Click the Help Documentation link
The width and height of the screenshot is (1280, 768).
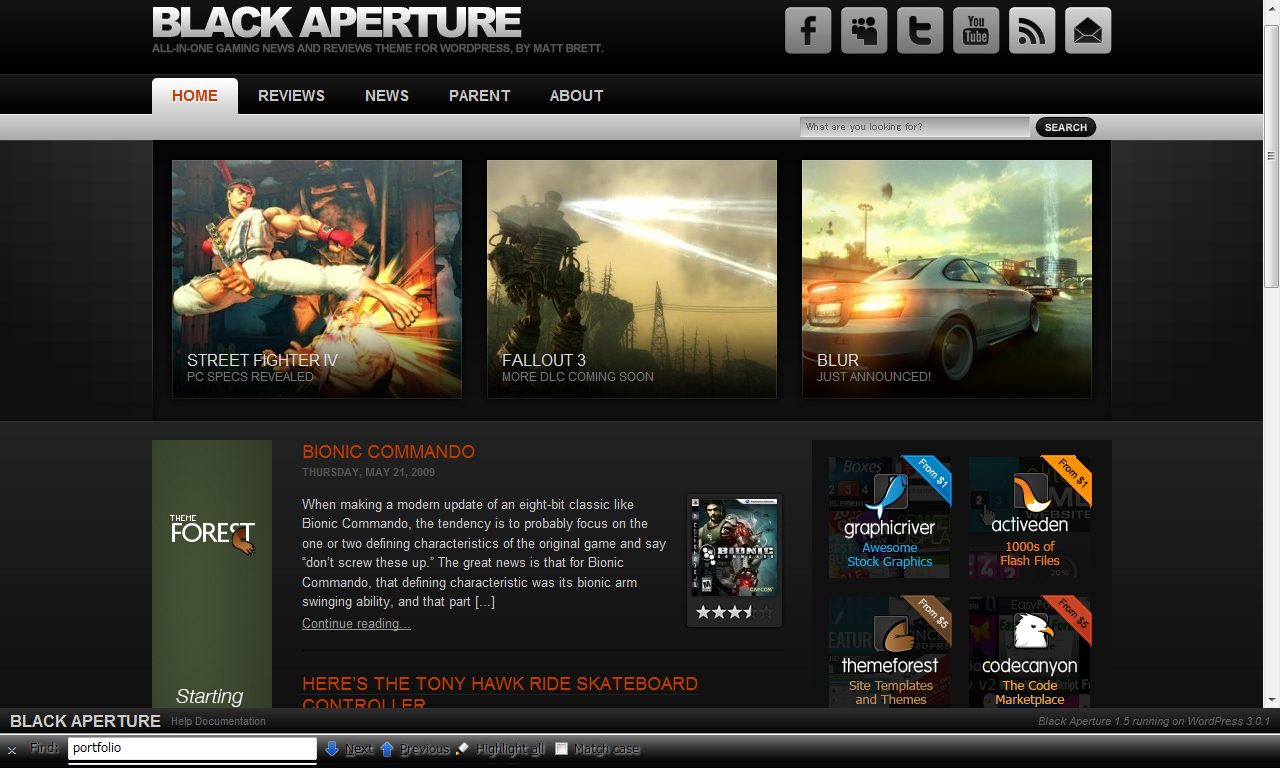click(218, 721)
